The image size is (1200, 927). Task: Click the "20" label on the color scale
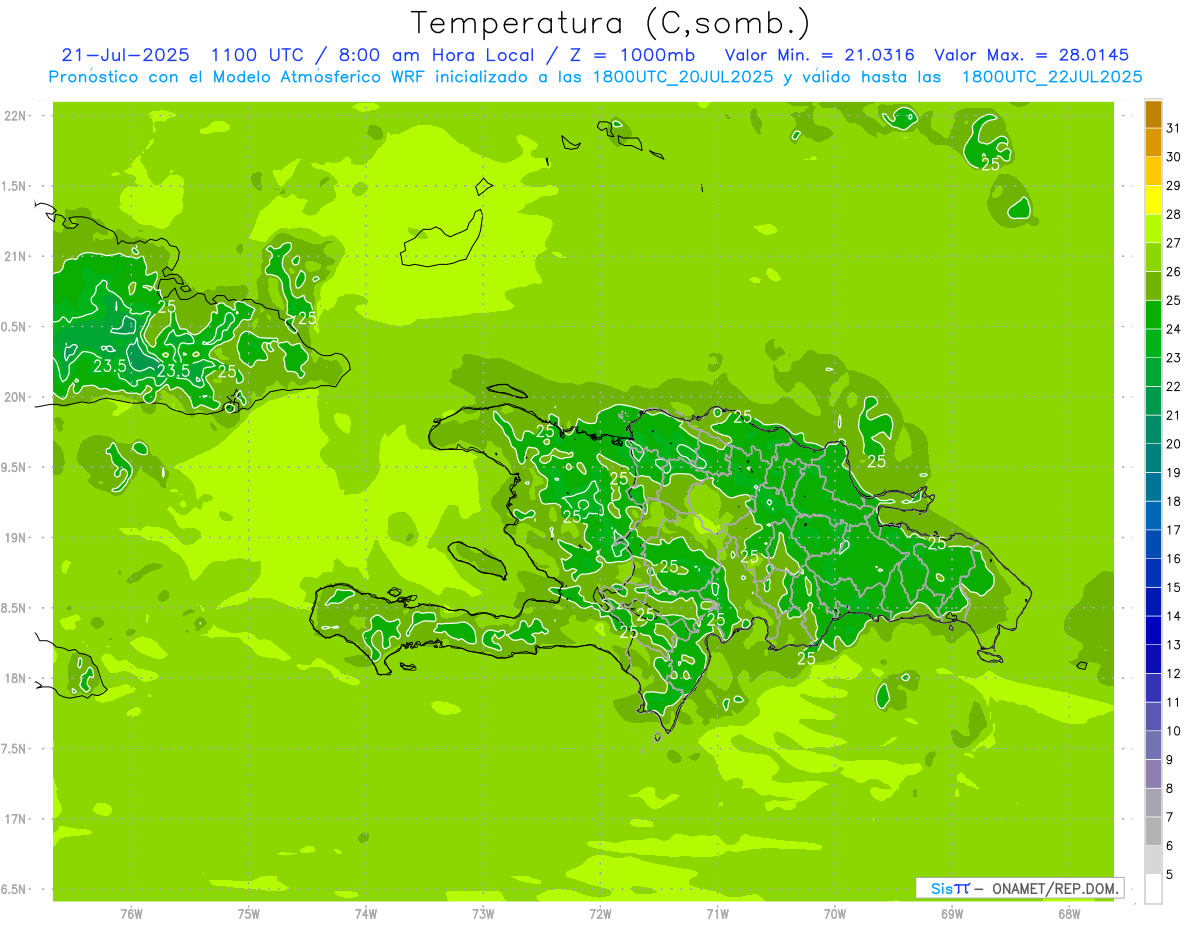[1174, 444]
